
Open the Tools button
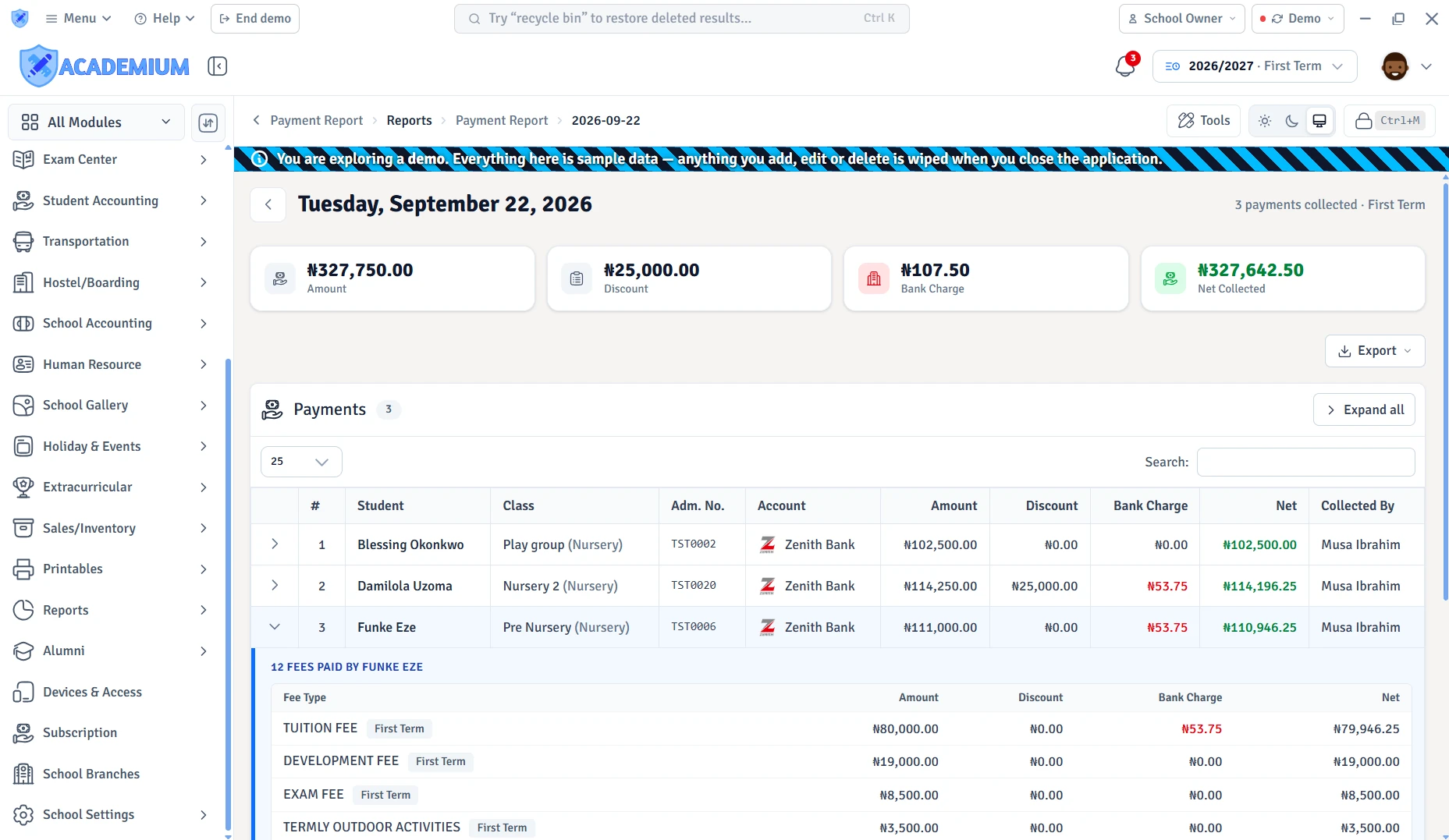pyautogui.click(x=1204, y=121)
